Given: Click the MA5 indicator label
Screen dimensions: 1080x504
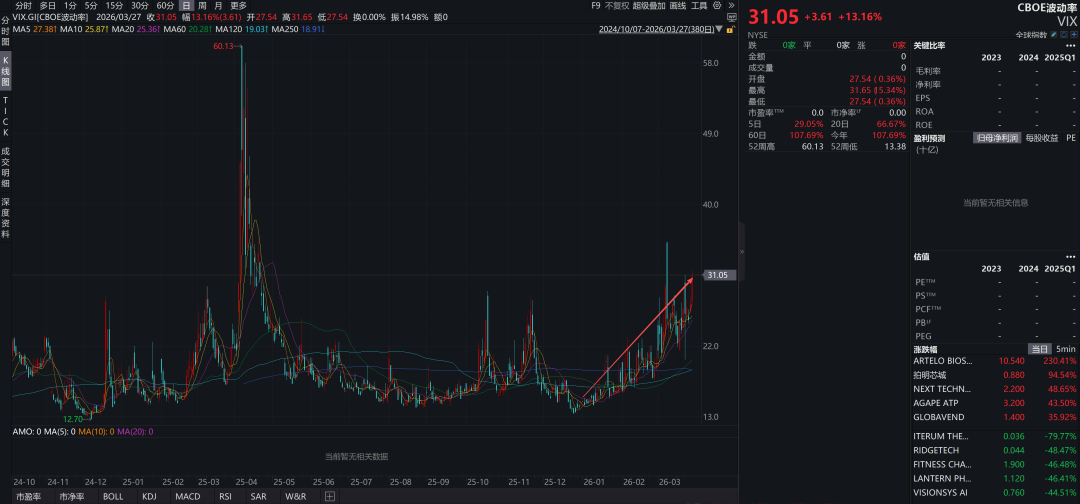Looking at the screenshot, I should (23, 30).
